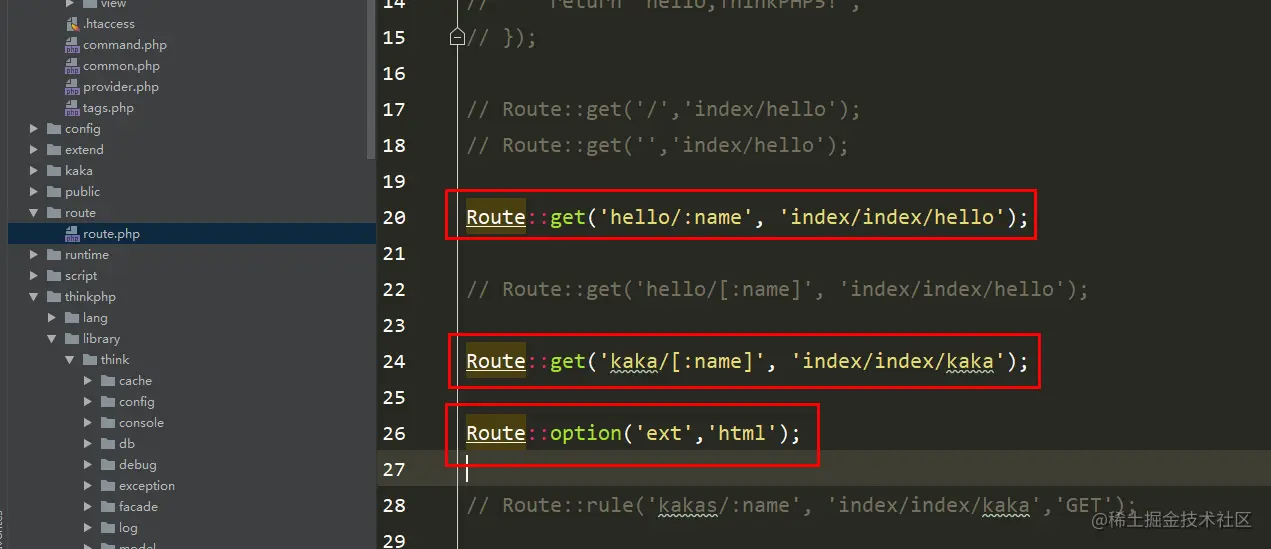Screen dimensions: 1271x549
Task: Click the log folder icon
Action: 108,528
